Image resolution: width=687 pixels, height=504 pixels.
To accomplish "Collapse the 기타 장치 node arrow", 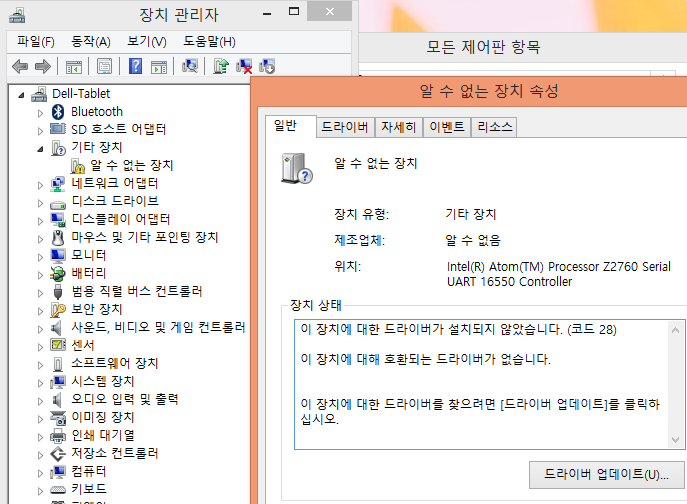I will point(40,149).
